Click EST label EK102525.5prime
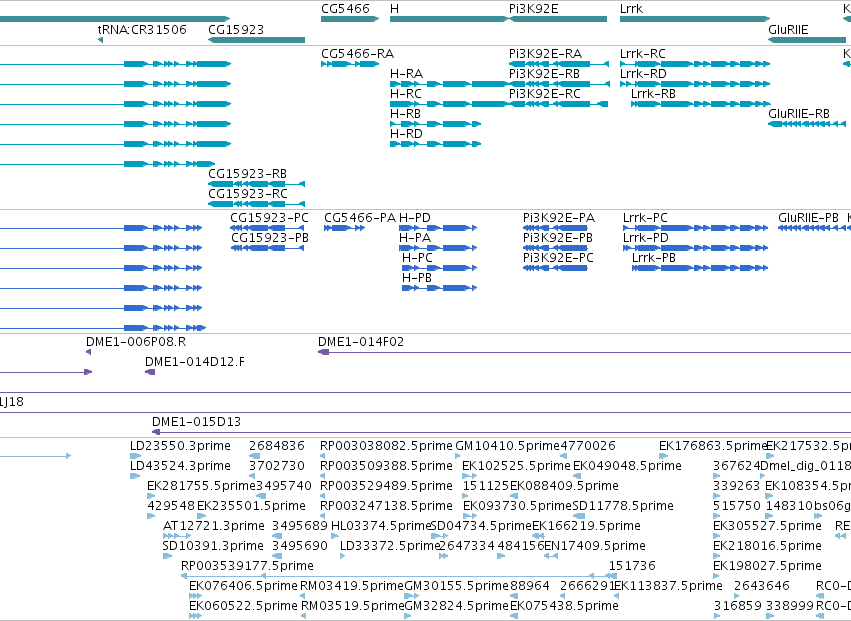 coord(516,466)
